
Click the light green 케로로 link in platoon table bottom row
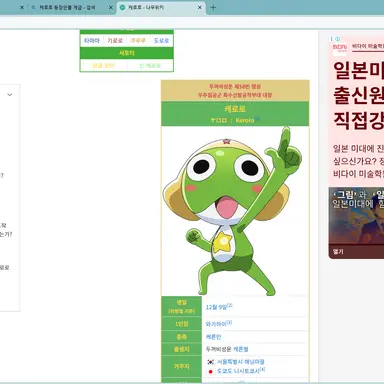coord(150,66)
